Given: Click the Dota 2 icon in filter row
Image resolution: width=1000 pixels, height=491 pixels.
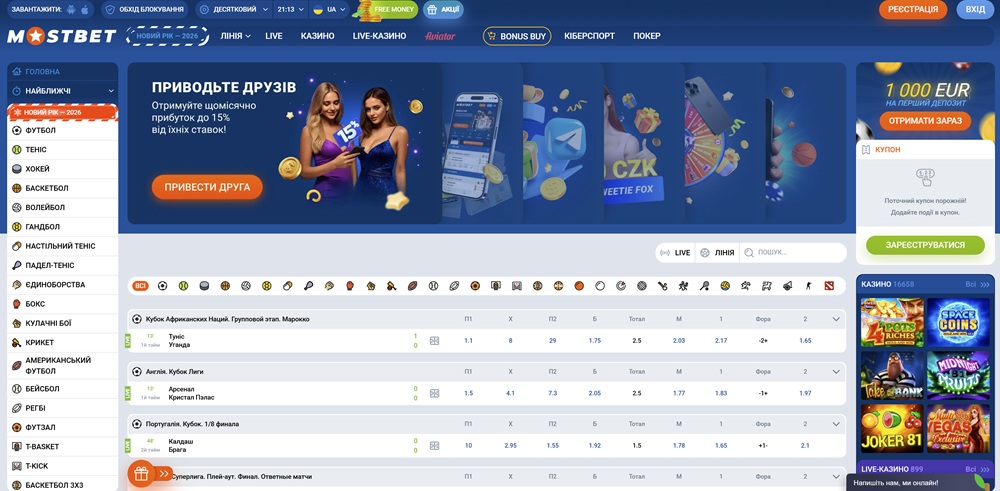Looking at the screenshot, I should coord(828,286).
